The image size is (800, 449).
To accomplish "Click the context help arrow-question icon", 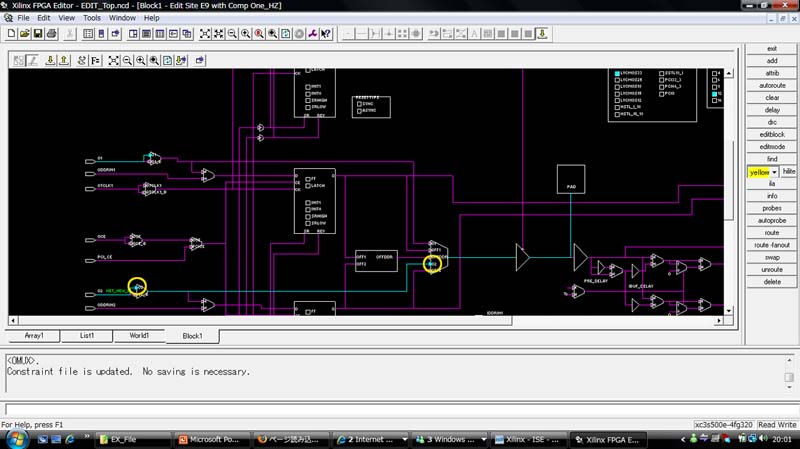I will tap(326, 34).
